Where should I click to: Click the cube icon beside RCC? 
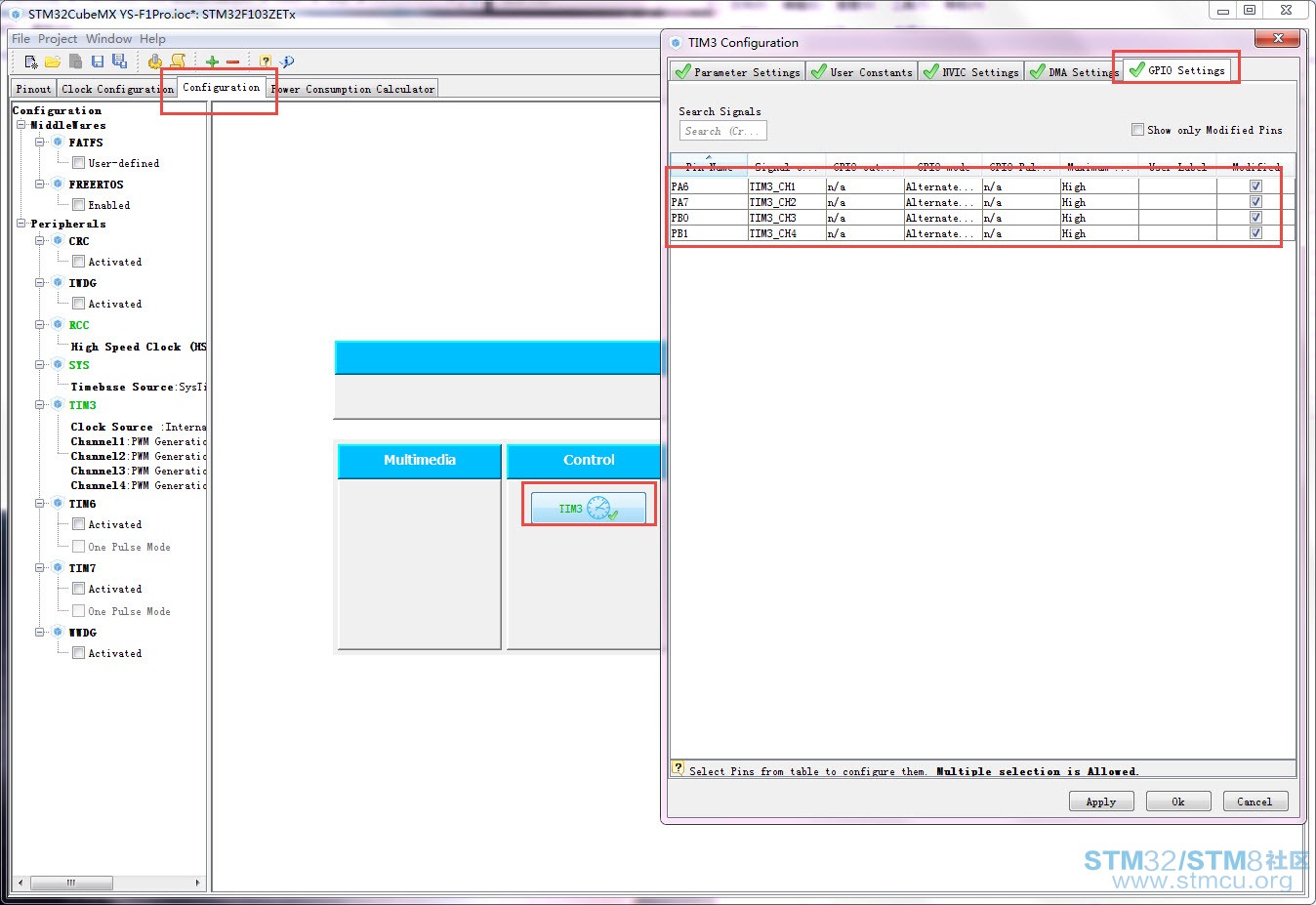coord(58,324)
